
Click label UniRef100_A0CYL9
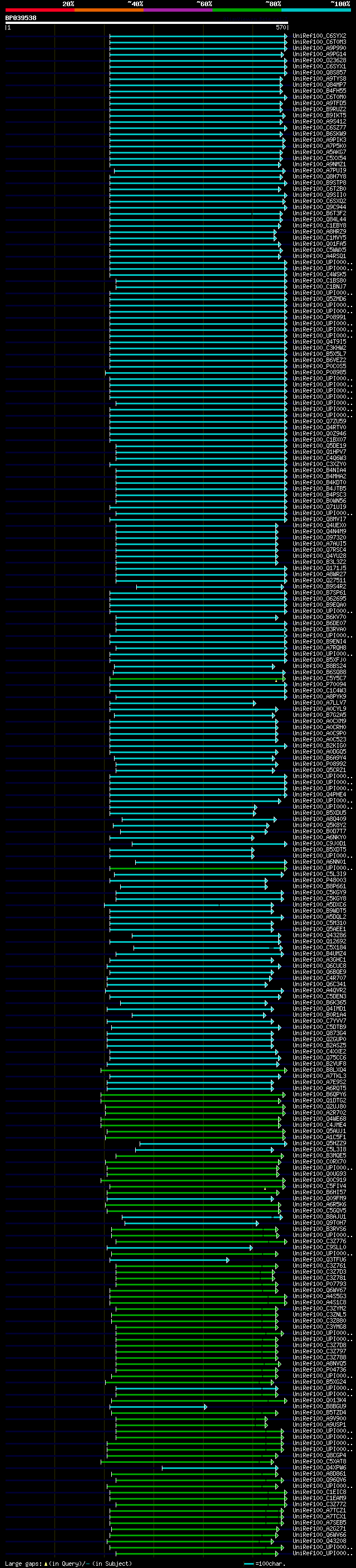click(319, 709)
